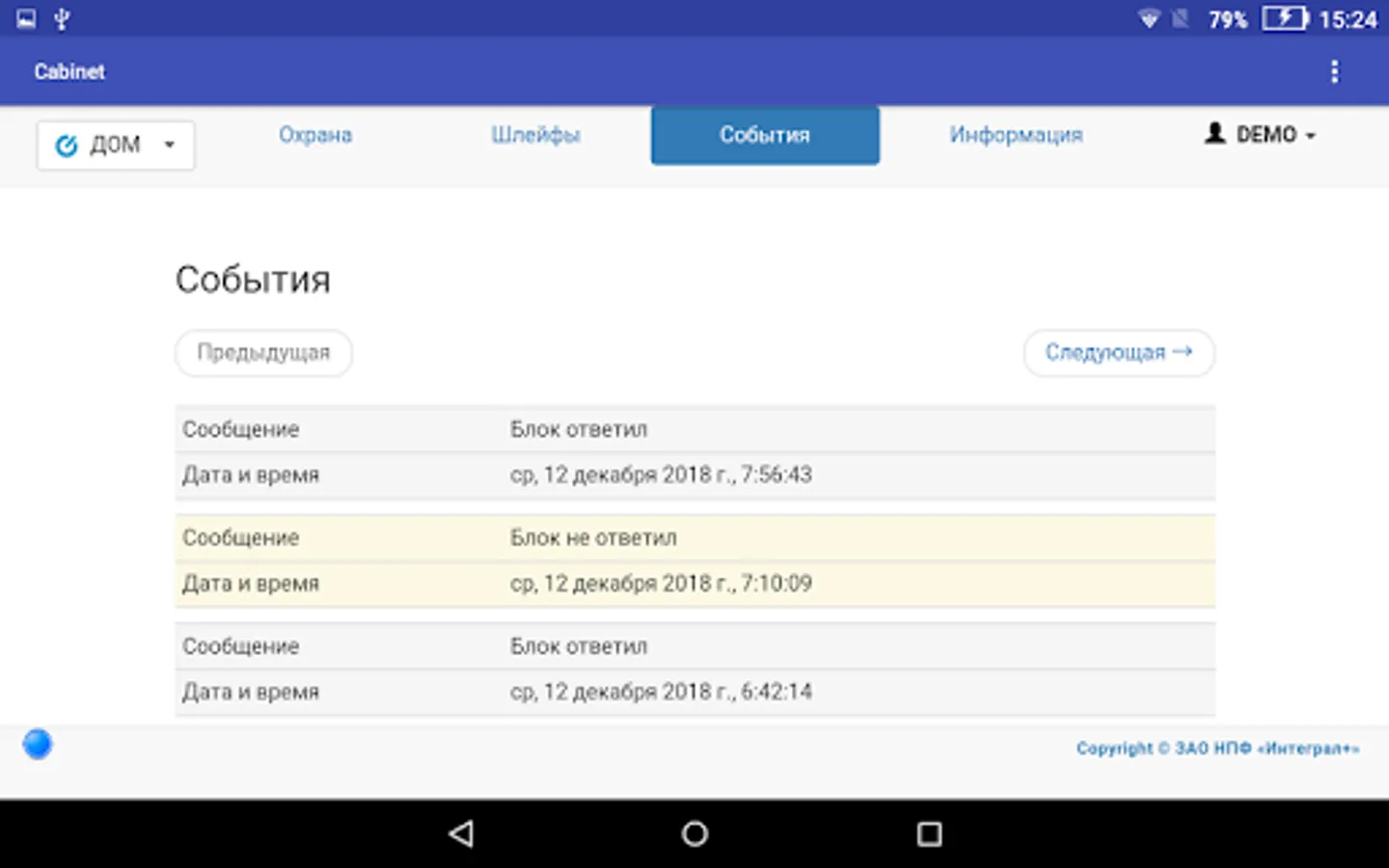This screenshot has height=868, width=1389.
Task: Open the three-dot overflow menu
Action: (x=1334, y=71)
